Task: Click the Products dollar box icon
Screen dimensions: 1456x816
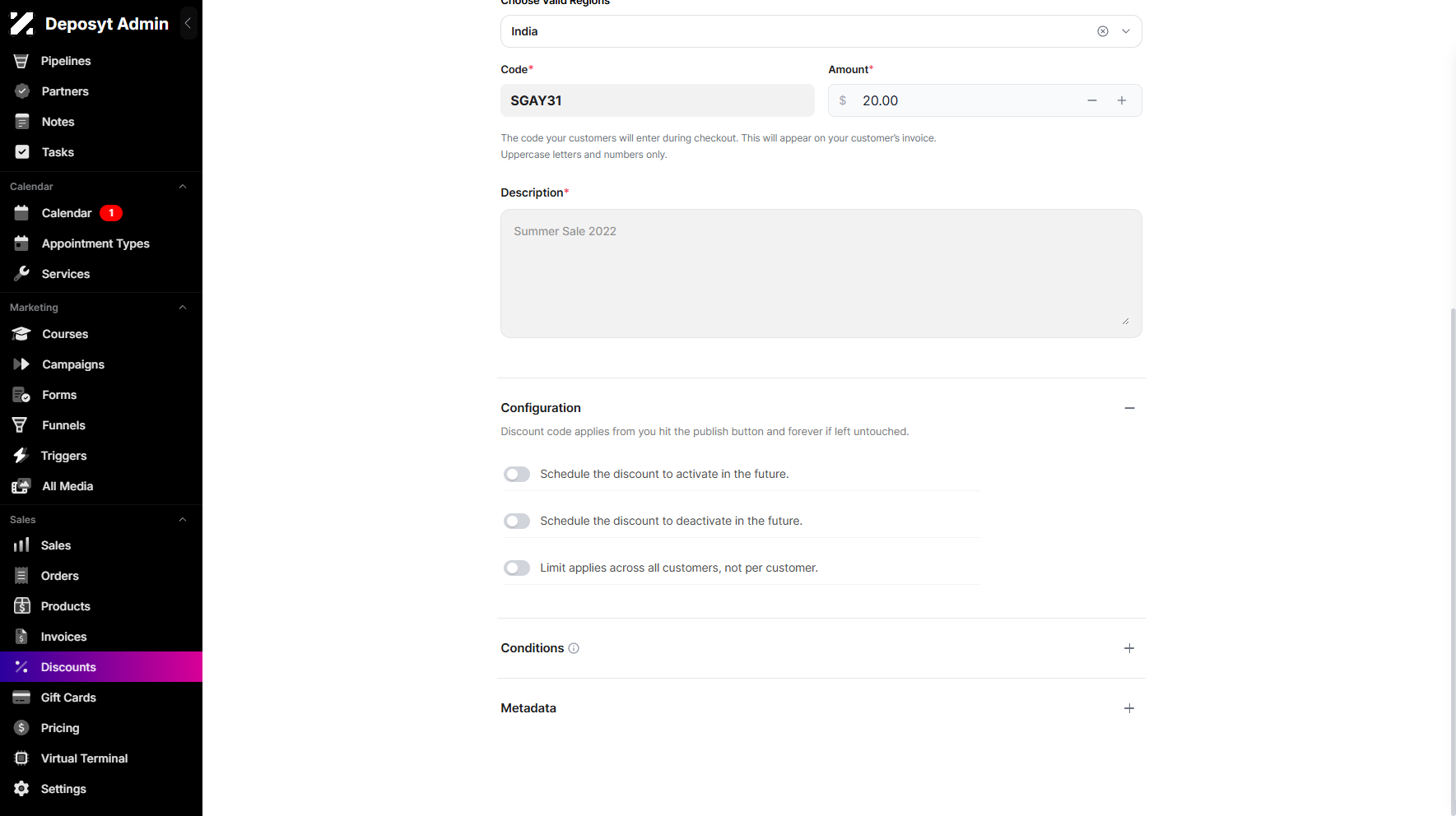Action: tap(22, 606)
